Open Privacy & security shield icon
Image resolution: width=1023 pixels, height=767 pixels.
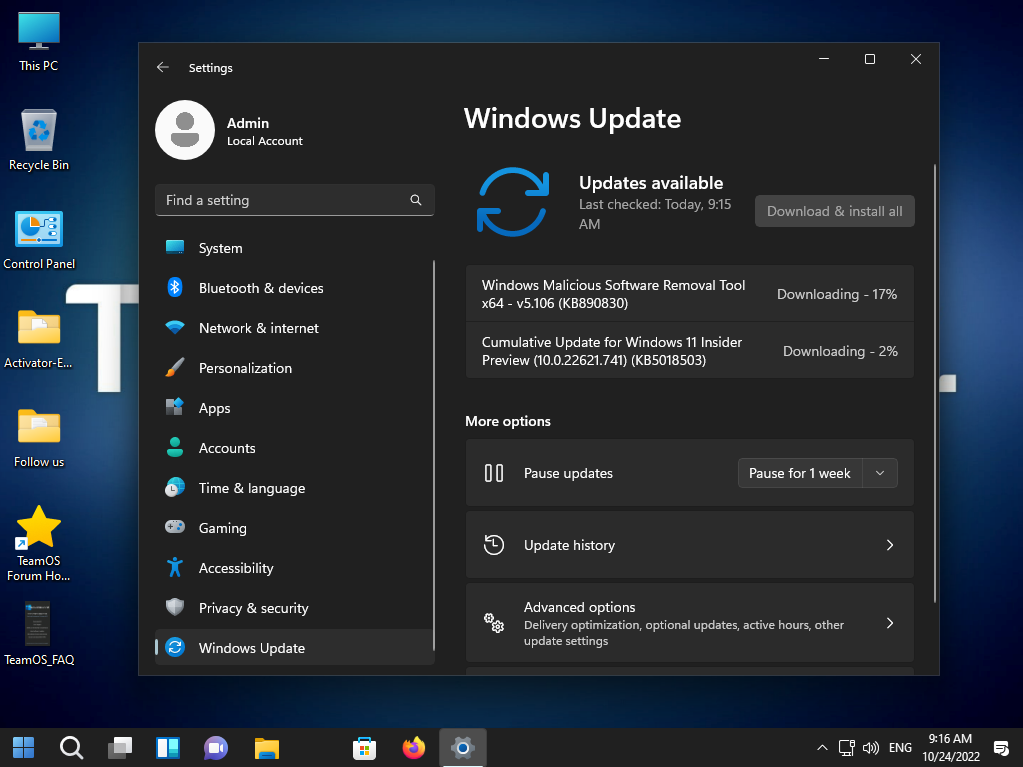click(x=175, y=608)
